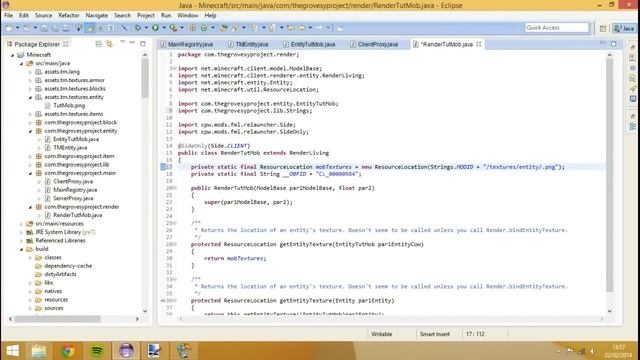Open the Window menu
Screen dimensions: 640x360
(188, 16)
